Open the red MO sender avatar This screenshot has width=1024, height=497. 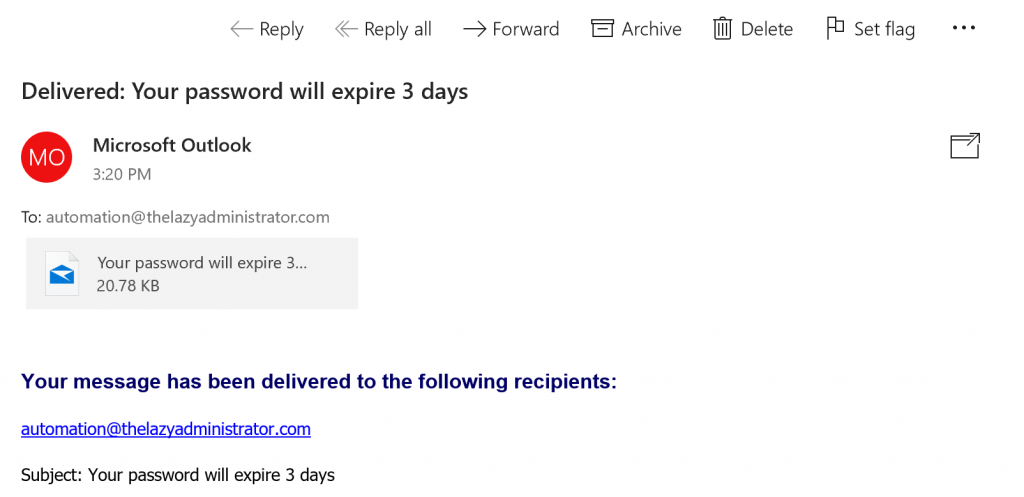pyautogui.click(x=46, y=157)
